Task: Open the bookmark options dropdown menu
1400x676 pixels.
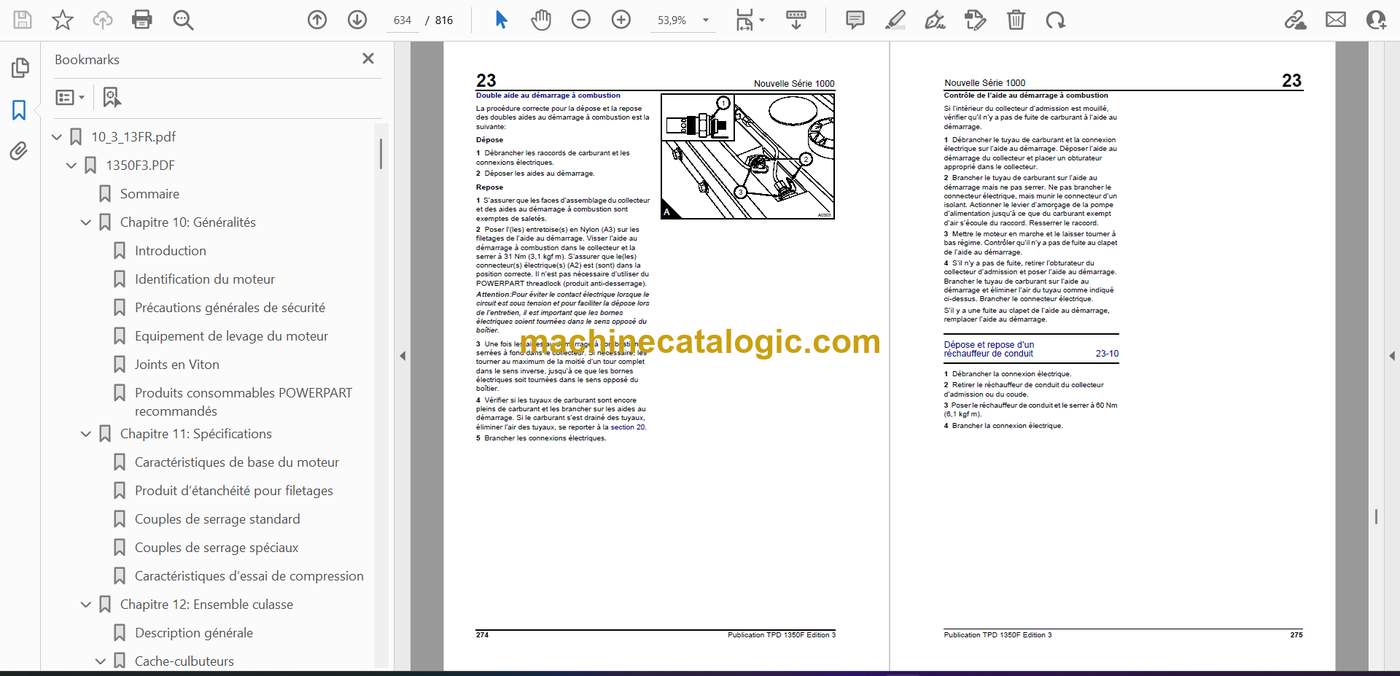Action: coord(70,97)
